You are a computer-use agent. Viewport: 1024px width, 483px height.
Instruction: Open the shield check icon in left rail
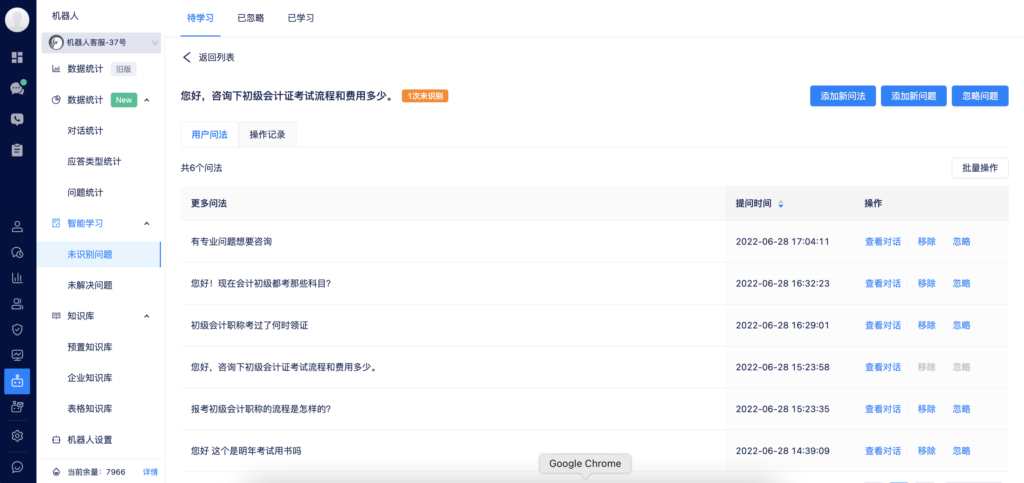pyautogui.click(x=18, y=330)
